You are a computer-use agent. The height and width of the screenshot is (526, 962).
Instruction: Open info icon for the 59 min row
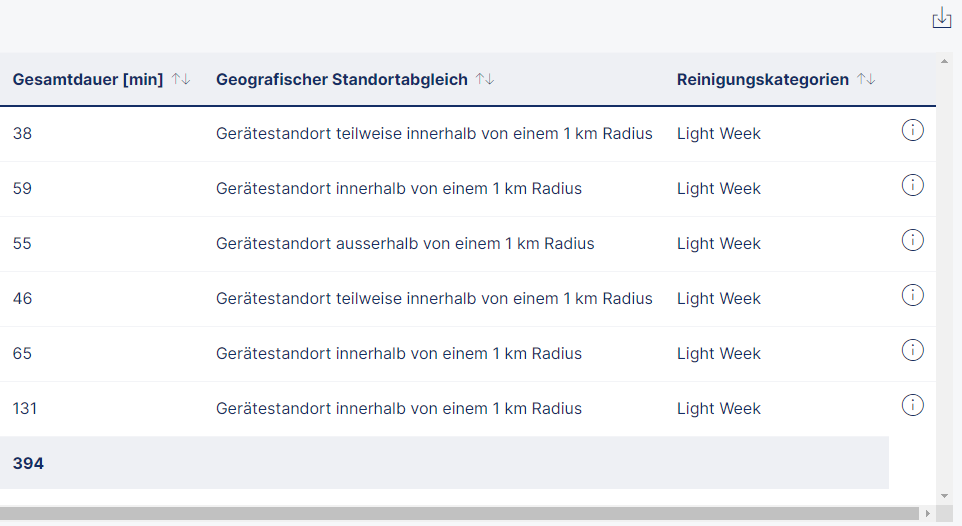click(912, 185)
